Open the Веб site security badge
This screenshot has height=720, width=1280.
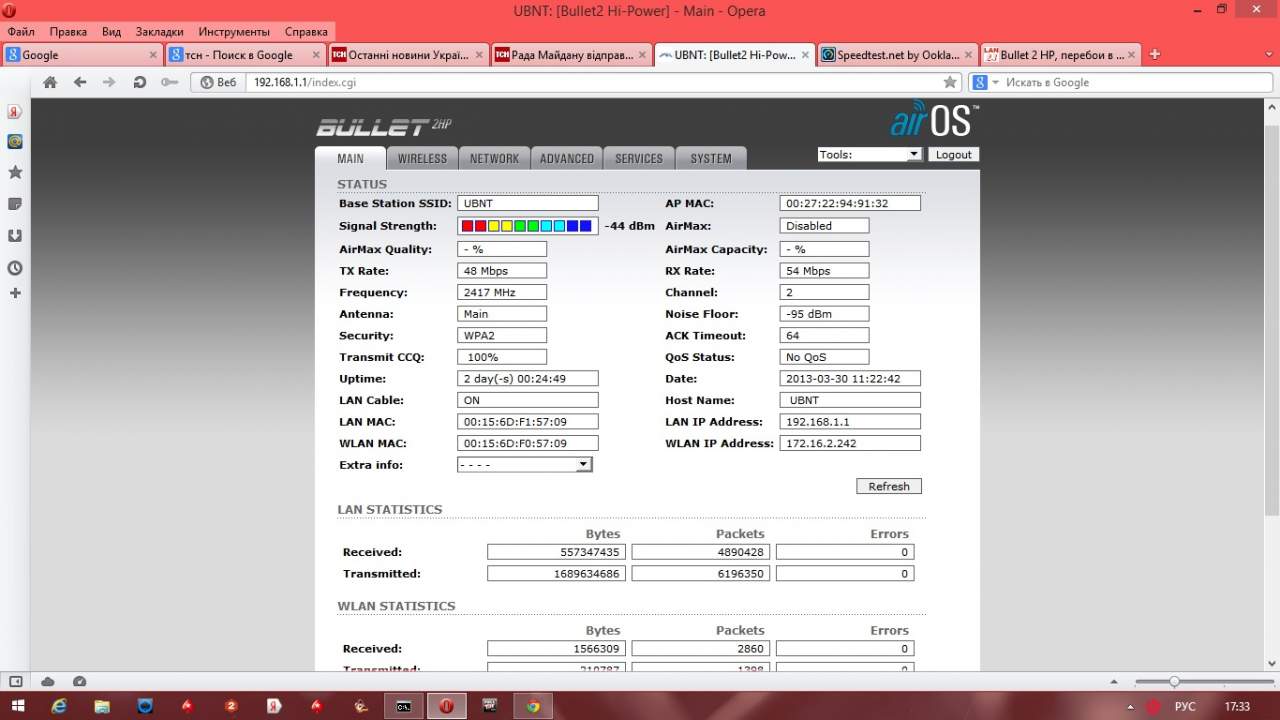218,82
